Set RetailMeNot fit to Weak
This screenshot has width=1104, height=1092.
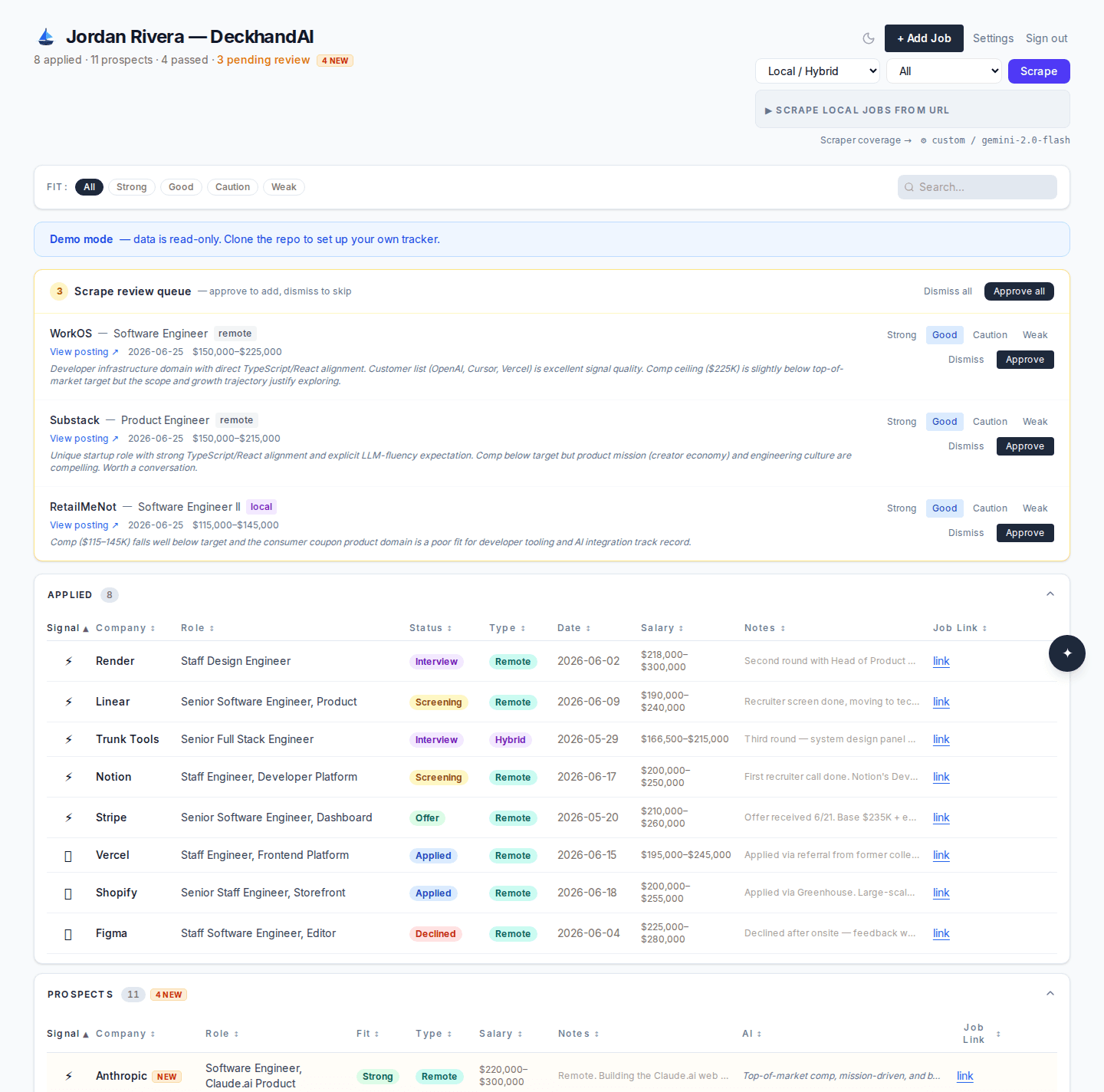point(1035,508)
